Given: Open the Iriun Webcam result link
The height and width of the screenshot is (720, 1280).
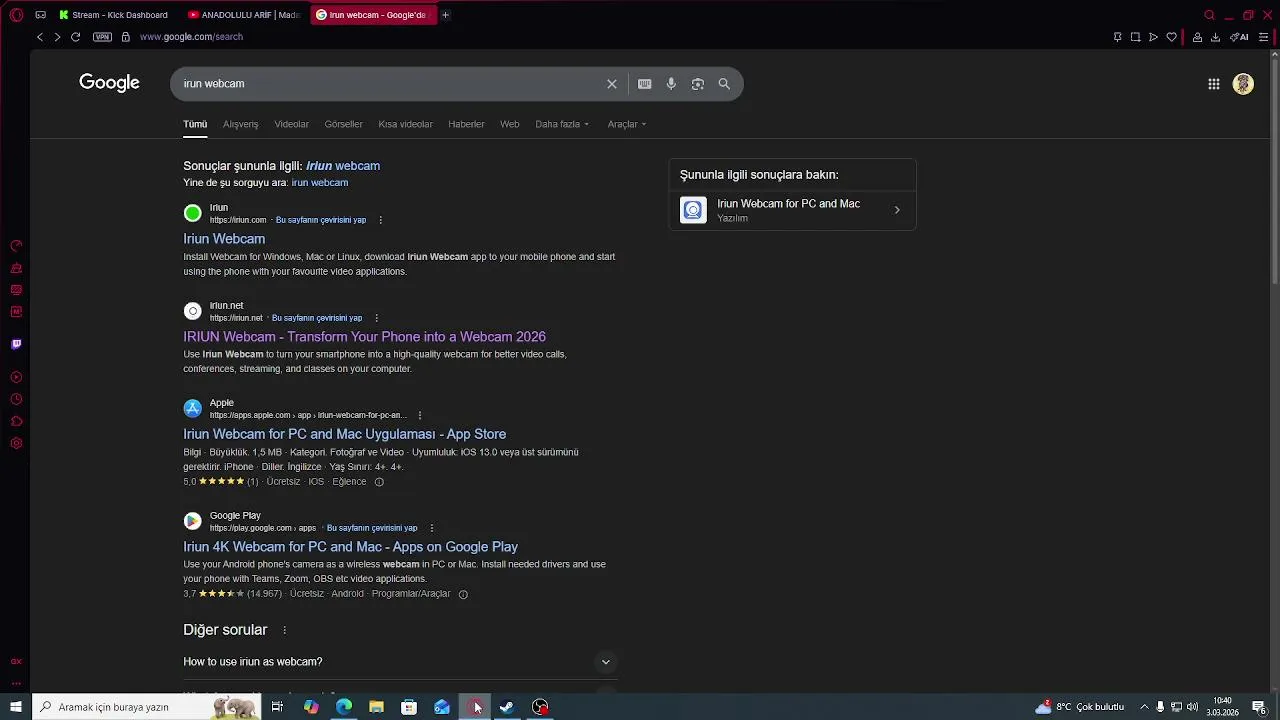Looking at the screenshot, I should pyautogui.click(x=224, y=239).
